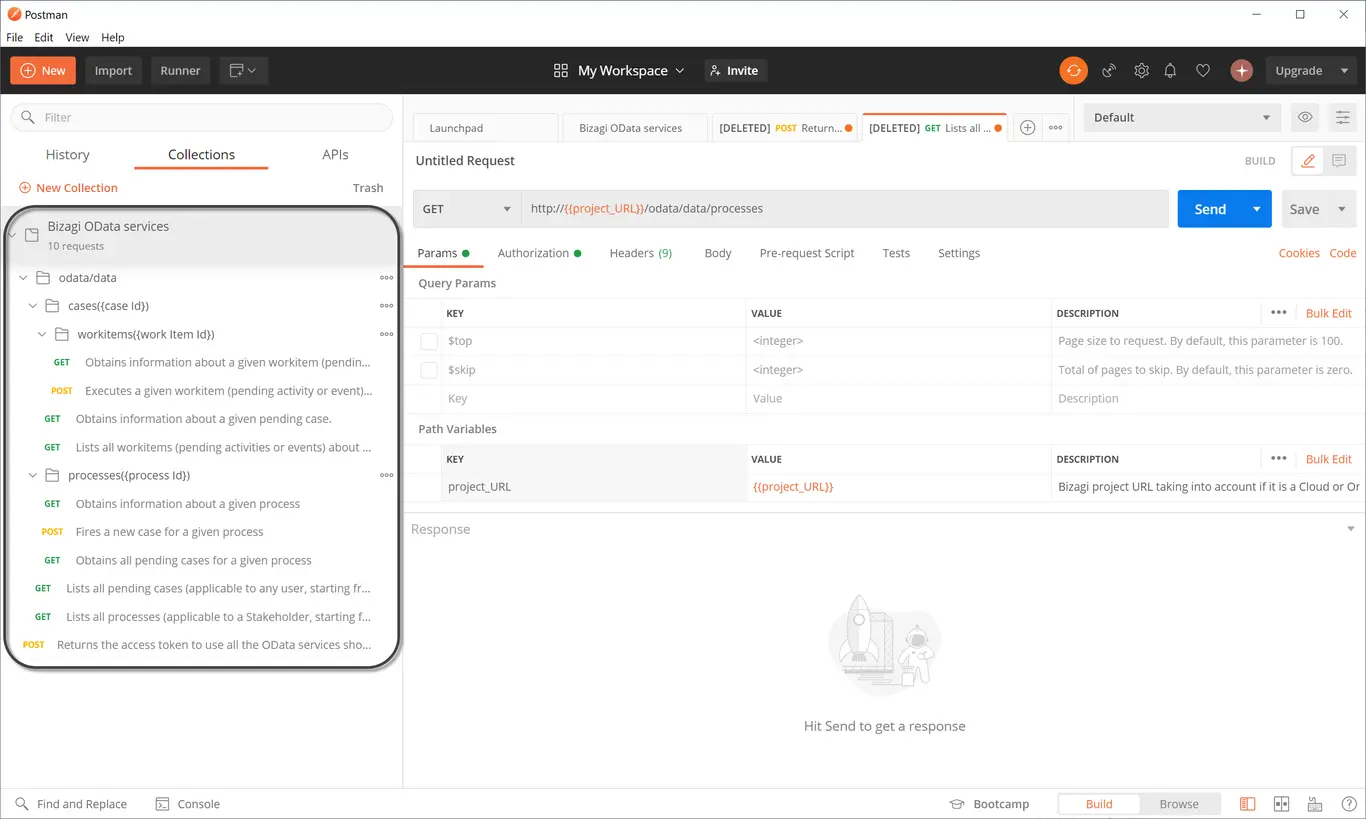Open the Cookies link

(1299, 253)
